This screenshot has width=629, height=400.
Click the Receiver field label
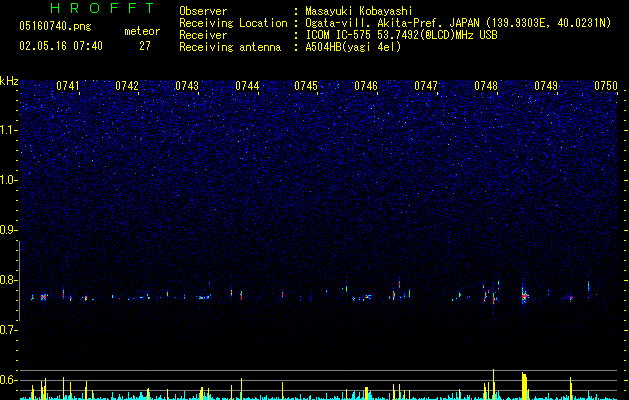point(203,35)
